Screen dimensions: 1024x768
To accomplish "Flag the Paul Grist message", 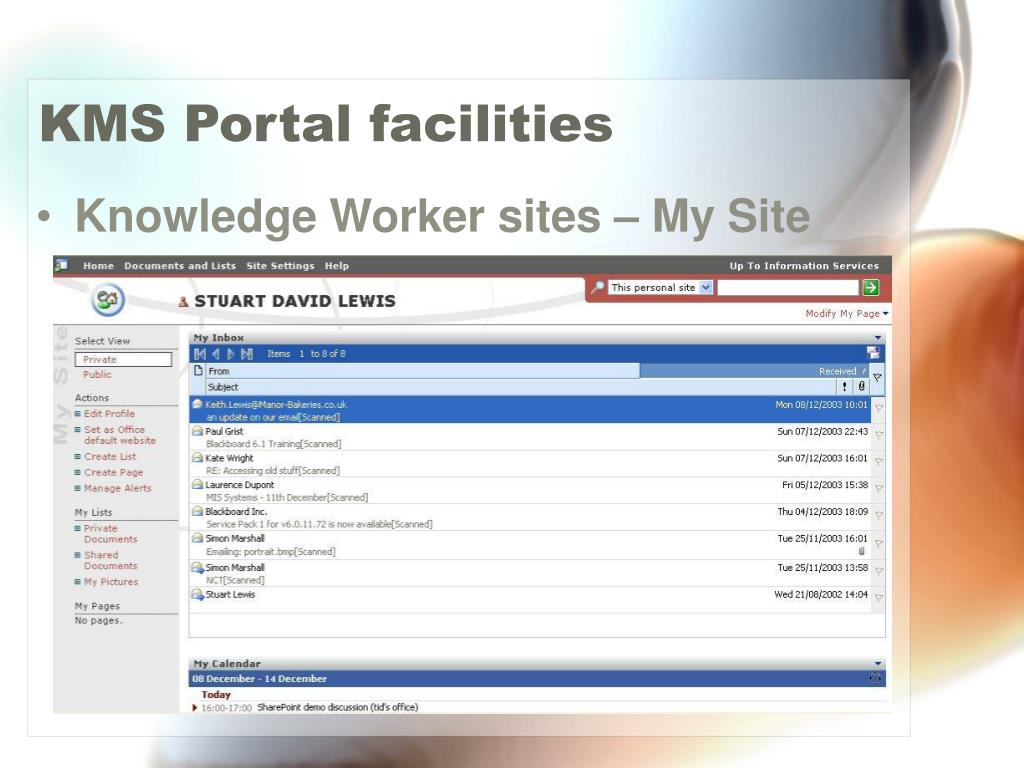I will click(x=879, y=434).
